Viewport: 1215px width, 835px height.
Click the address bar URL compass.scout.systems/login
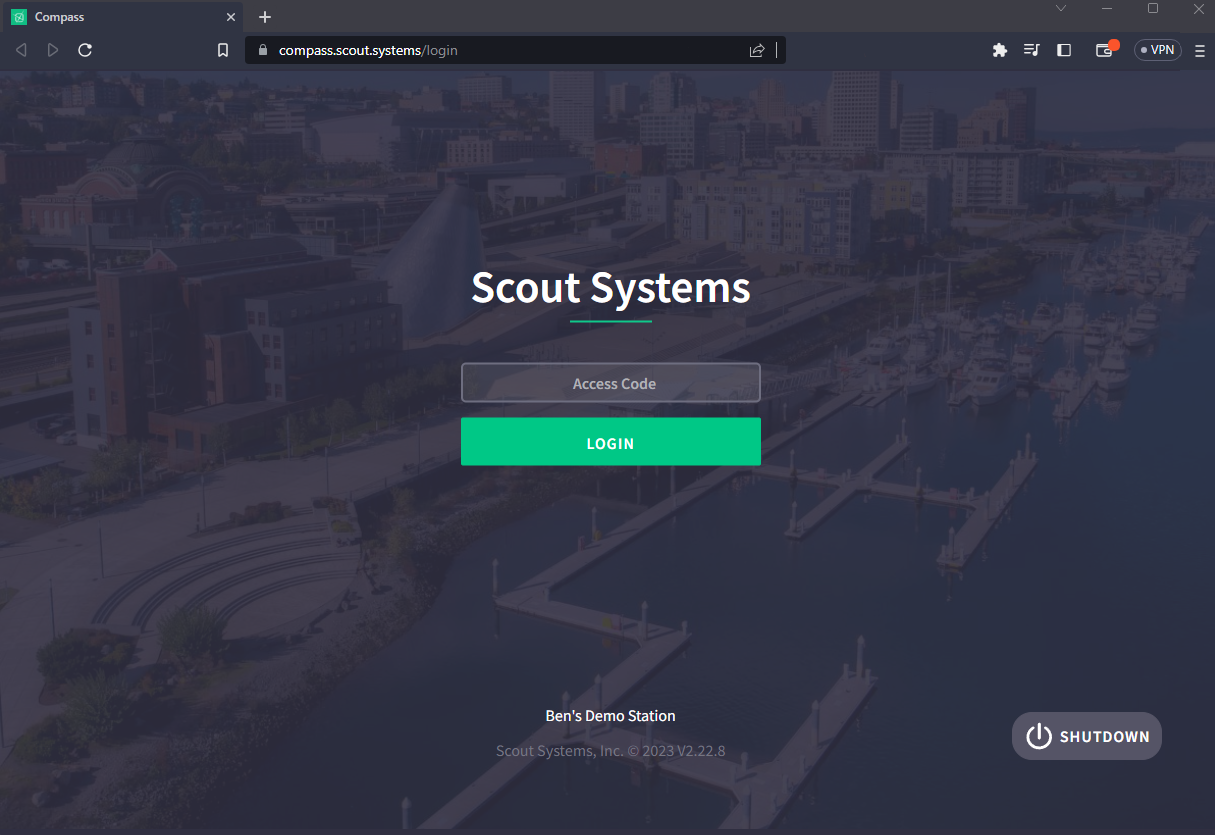pyautogui.click(x=368, y=50)
